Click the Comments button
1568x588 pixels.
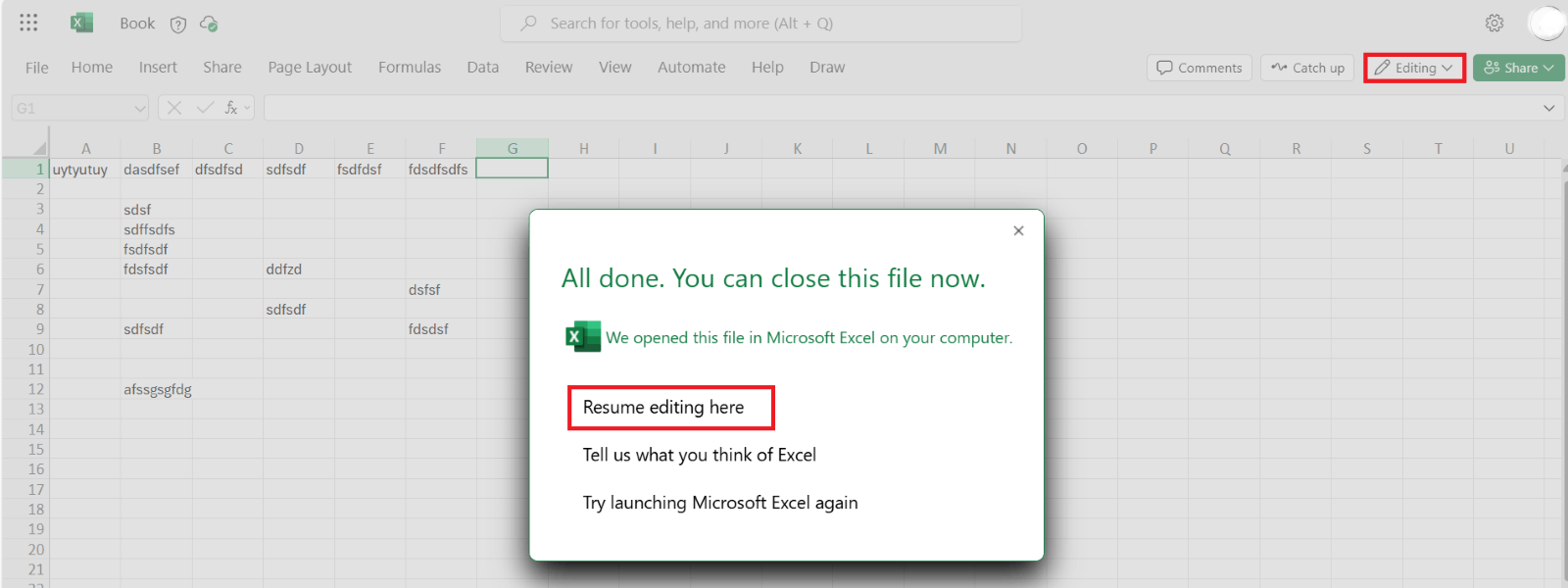(x=1200, y=68)
